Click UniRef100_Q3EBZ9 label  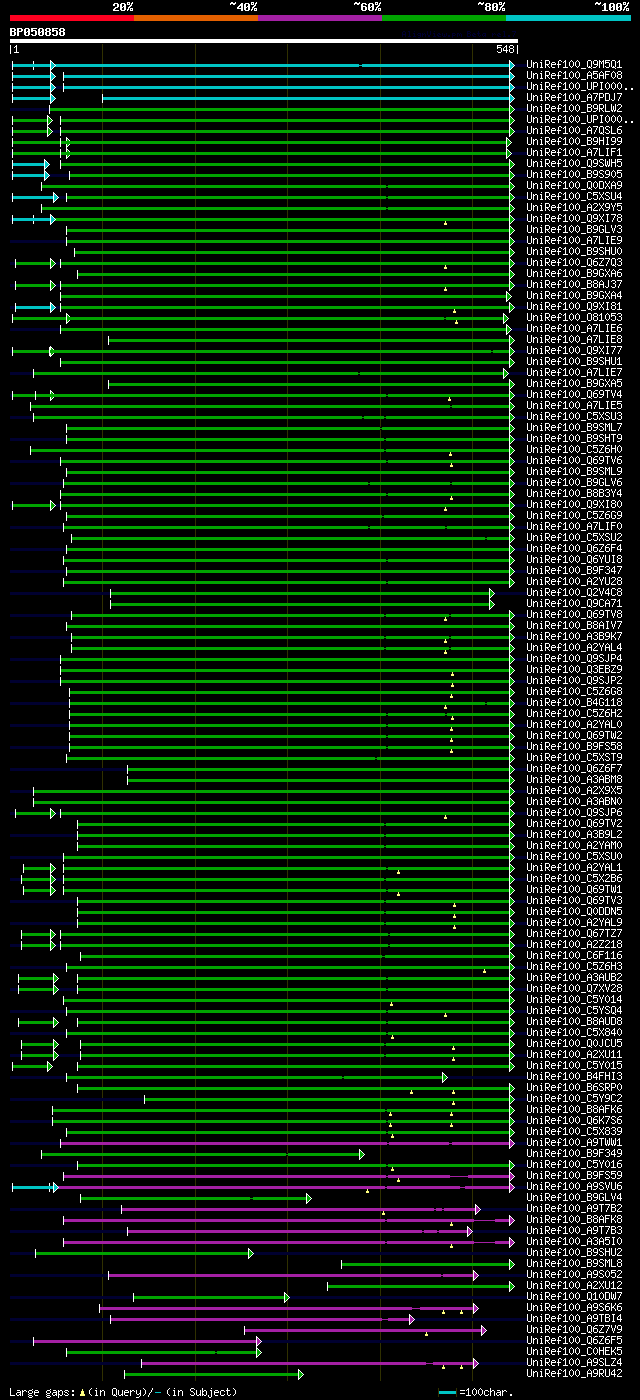(576, 669)
